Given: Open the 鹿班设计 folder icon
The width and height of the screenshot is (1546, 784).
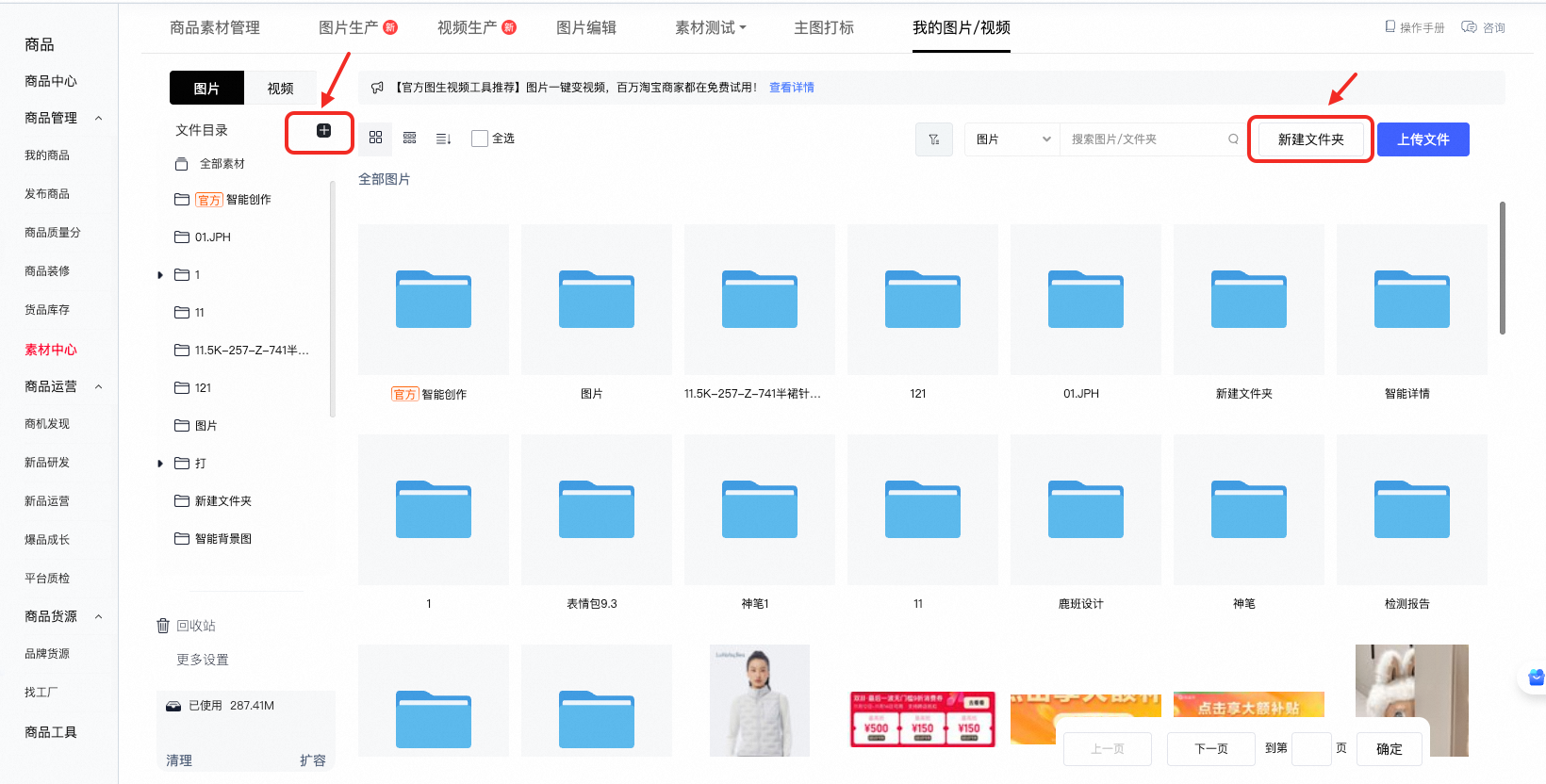Looking at the screenshot, I should (1086, 510).
